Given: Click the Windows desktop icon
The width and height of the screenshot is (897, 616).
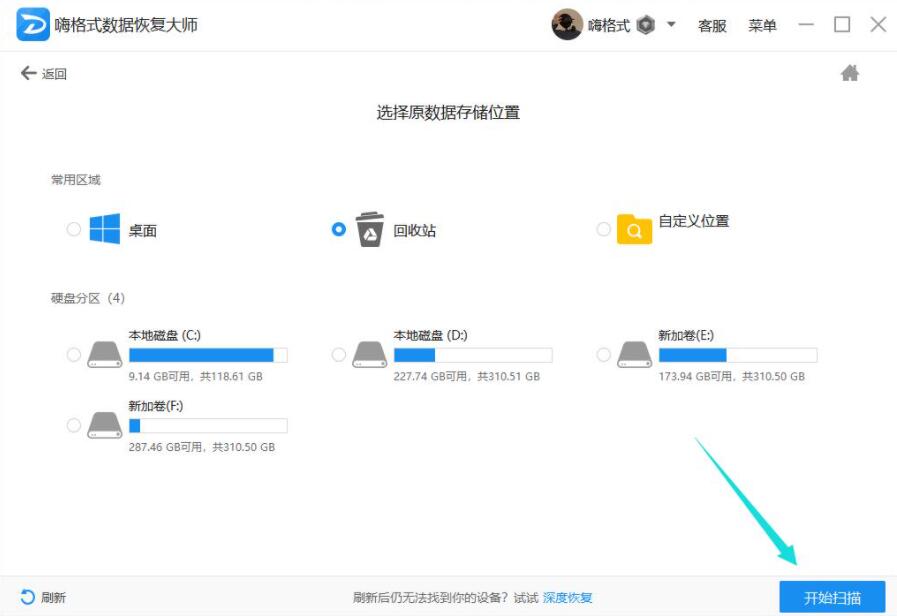Looking at the screenshot, I should click(105, 229).
